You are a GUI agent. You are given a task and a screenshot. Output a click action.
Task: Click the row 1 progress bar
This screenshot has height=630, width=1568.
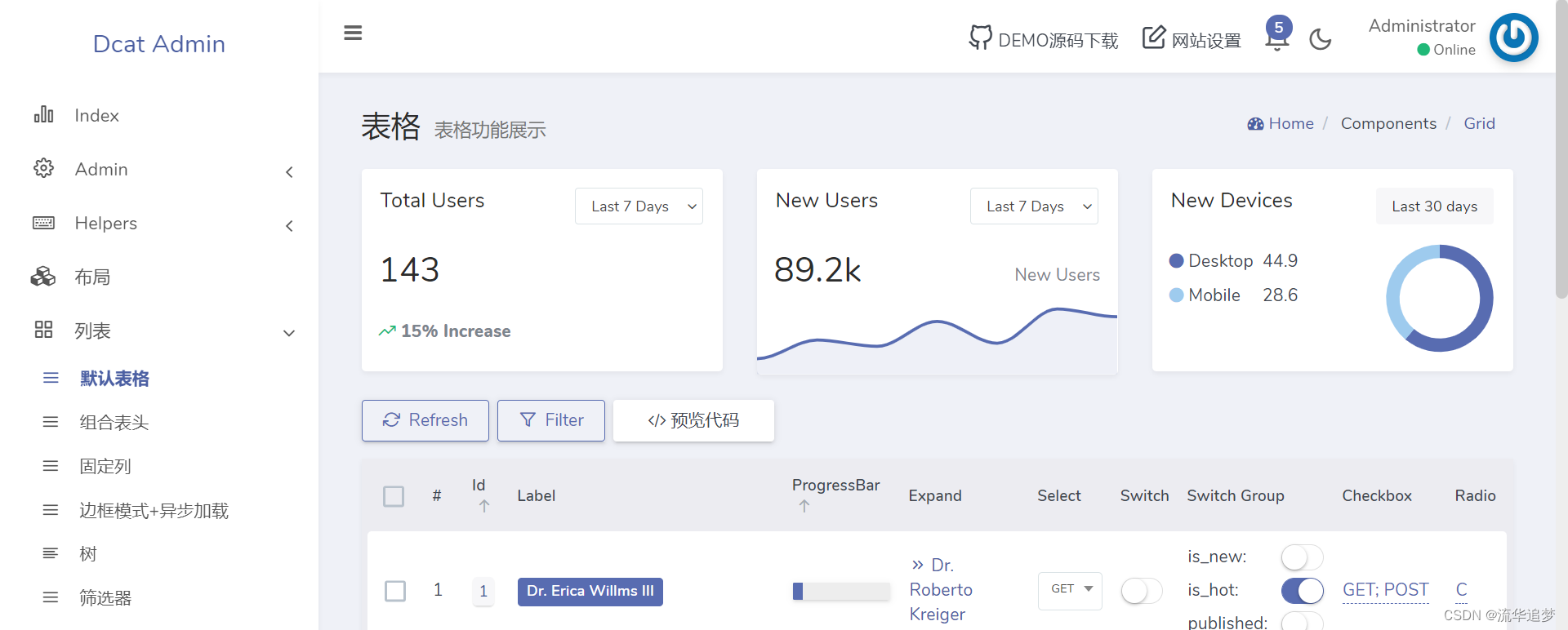[x=841, y=591]
